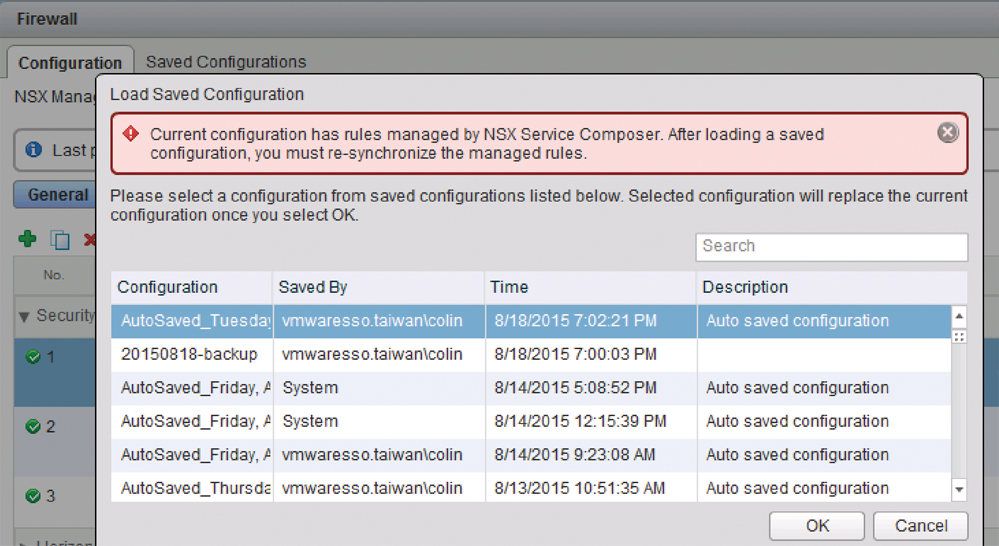Open the General tab

(57, 195)
